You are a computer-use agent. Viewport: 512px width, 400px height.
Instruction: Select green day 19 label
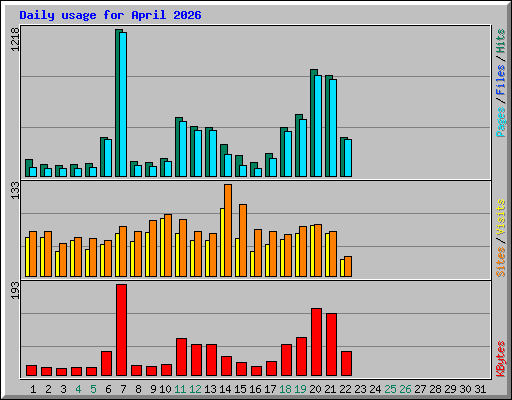point(301,389)
